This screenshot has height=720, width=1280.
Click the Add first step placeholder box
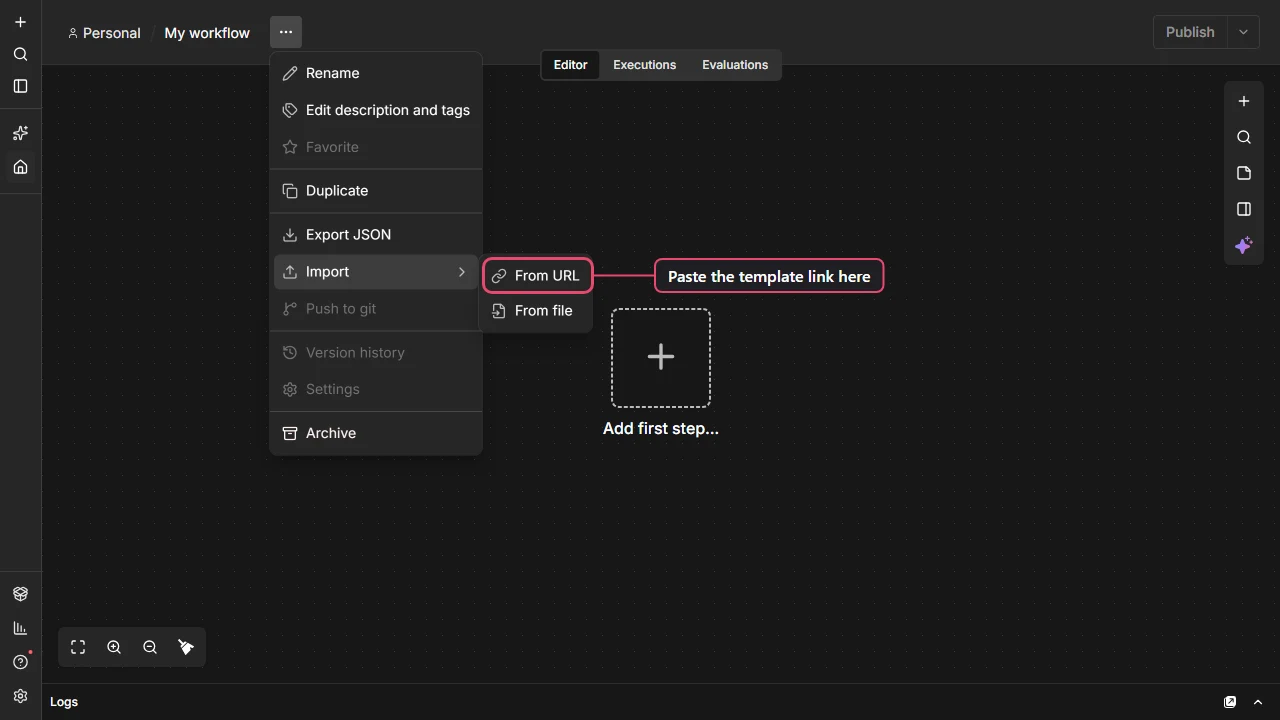661,358
